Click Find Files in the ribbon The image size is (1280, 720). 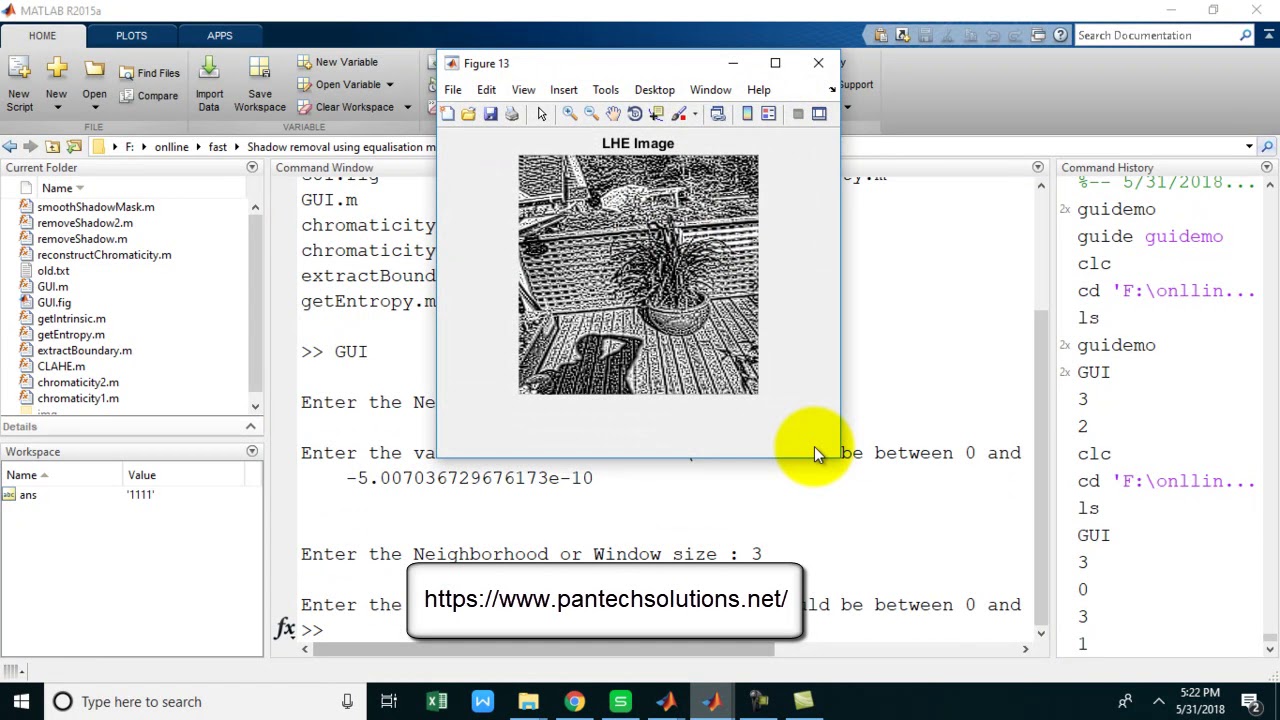tap(150, 73)
